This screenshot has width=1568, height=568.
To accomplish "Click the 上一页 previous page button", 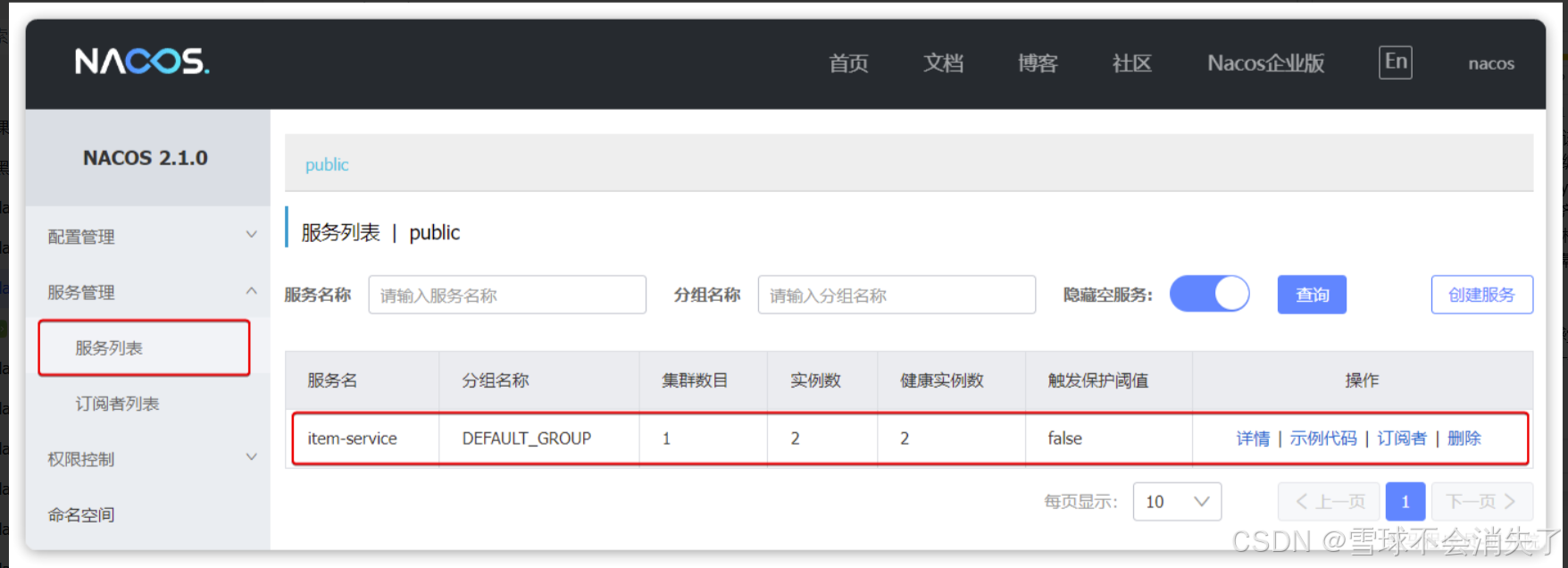I will [1329, 502].
